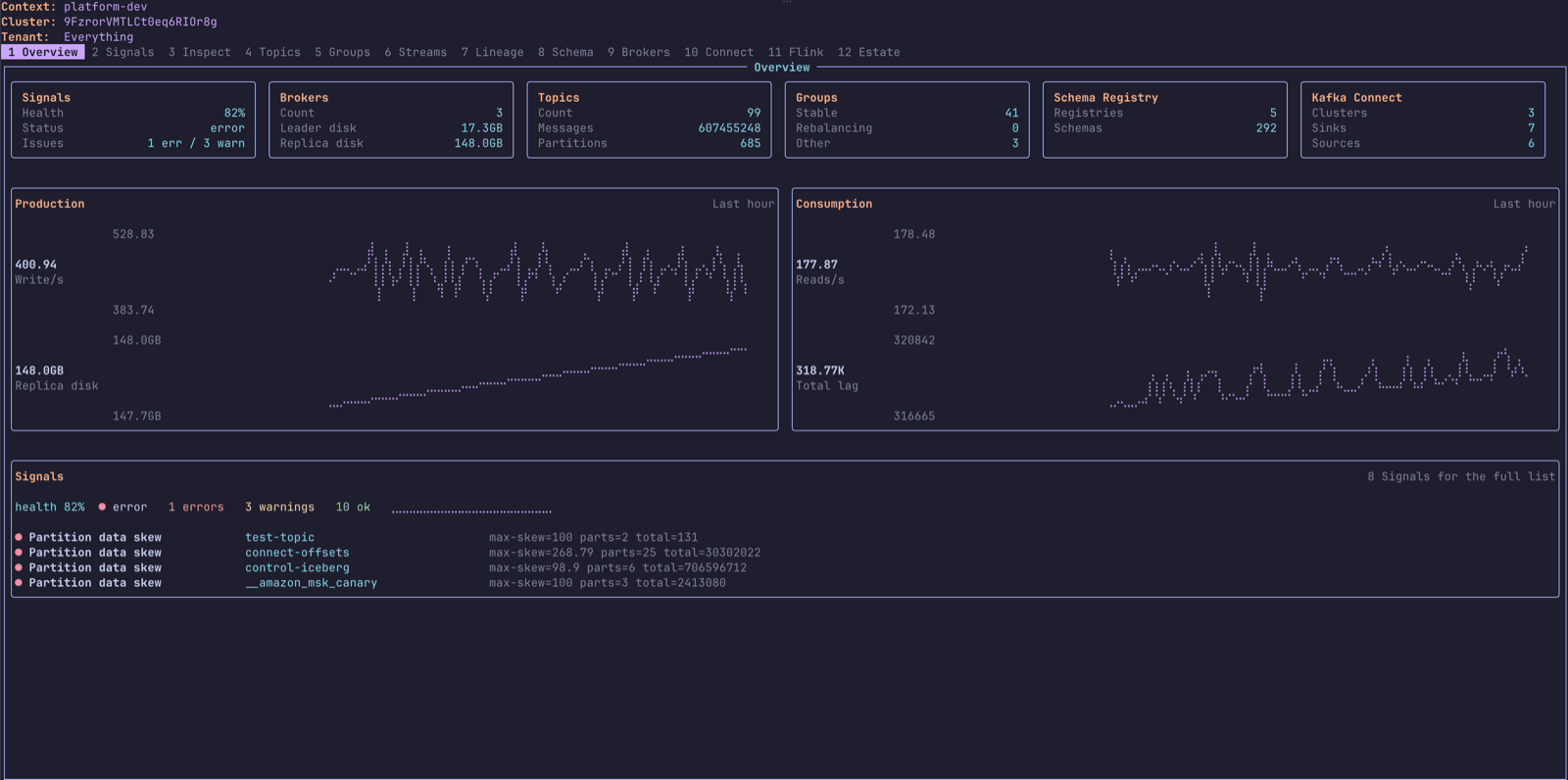Click the Sinks value 7
Screen dimensions: 1568x780
click(1531, 128)
